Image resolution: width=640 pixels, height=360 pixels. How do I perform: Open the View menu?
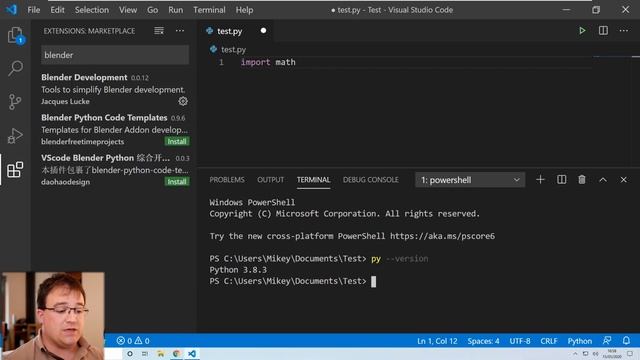128,10
